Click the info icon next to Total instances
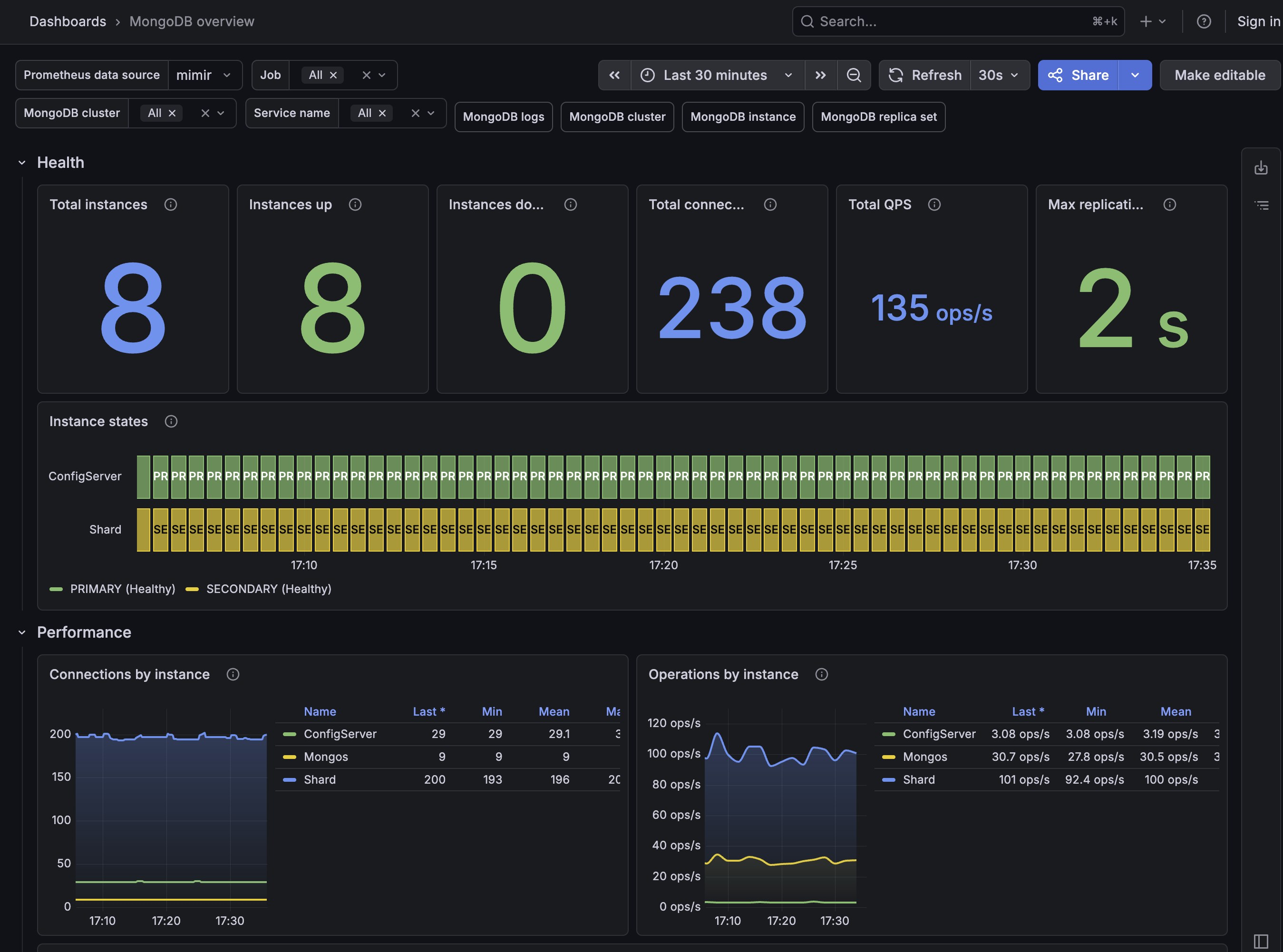 pyautogui.click(x=171, y=204)
